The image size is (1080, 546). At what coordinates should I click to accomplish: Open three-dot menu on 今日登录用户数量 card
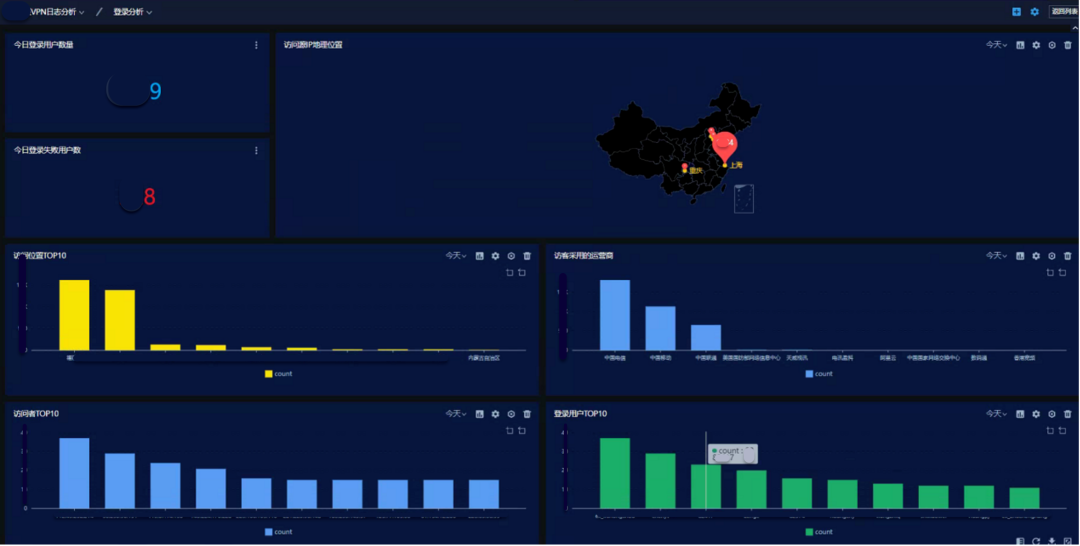point(256,45)
